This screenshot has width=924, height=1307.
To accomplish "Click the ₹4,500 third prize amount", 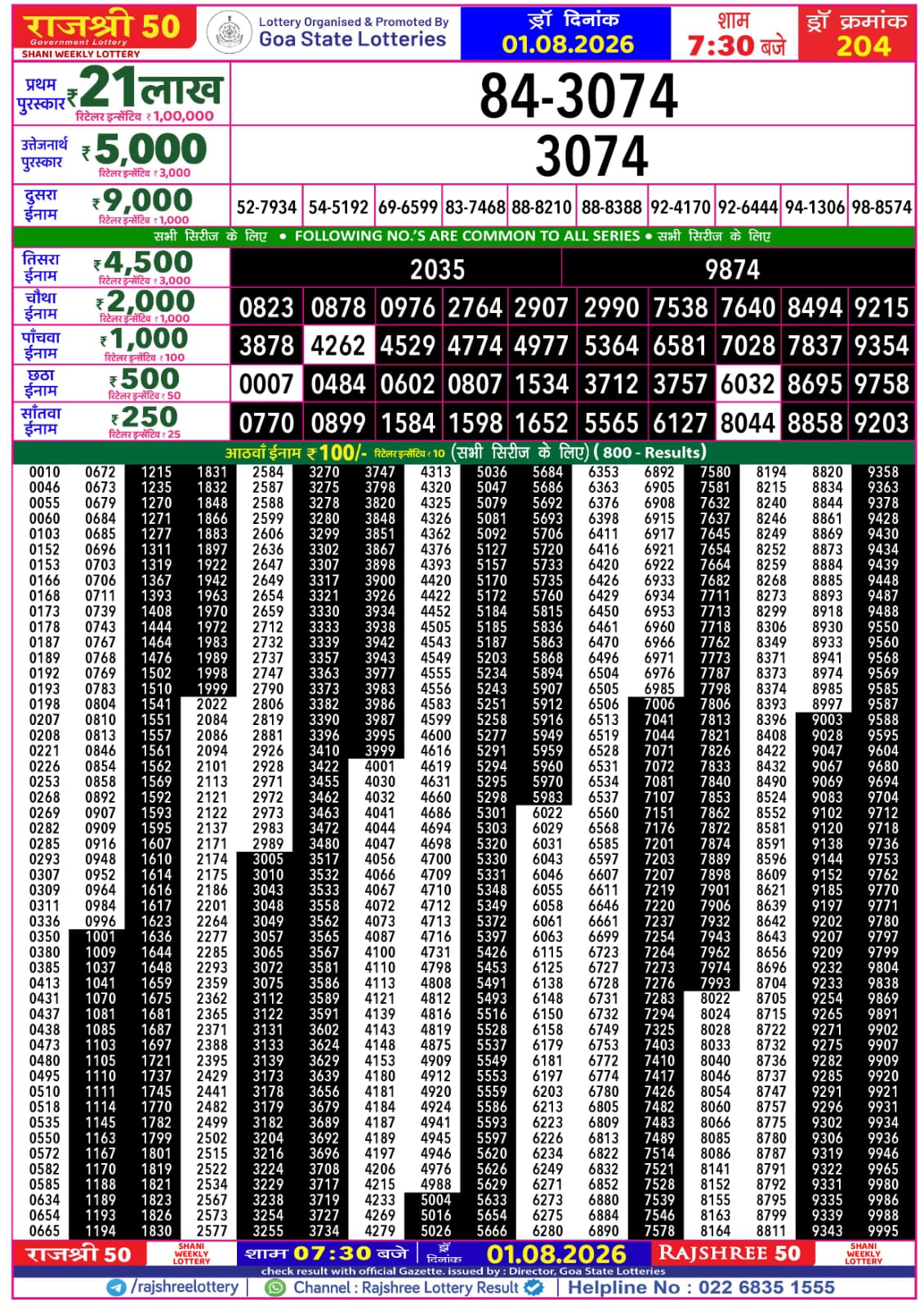I will point(143,262).
